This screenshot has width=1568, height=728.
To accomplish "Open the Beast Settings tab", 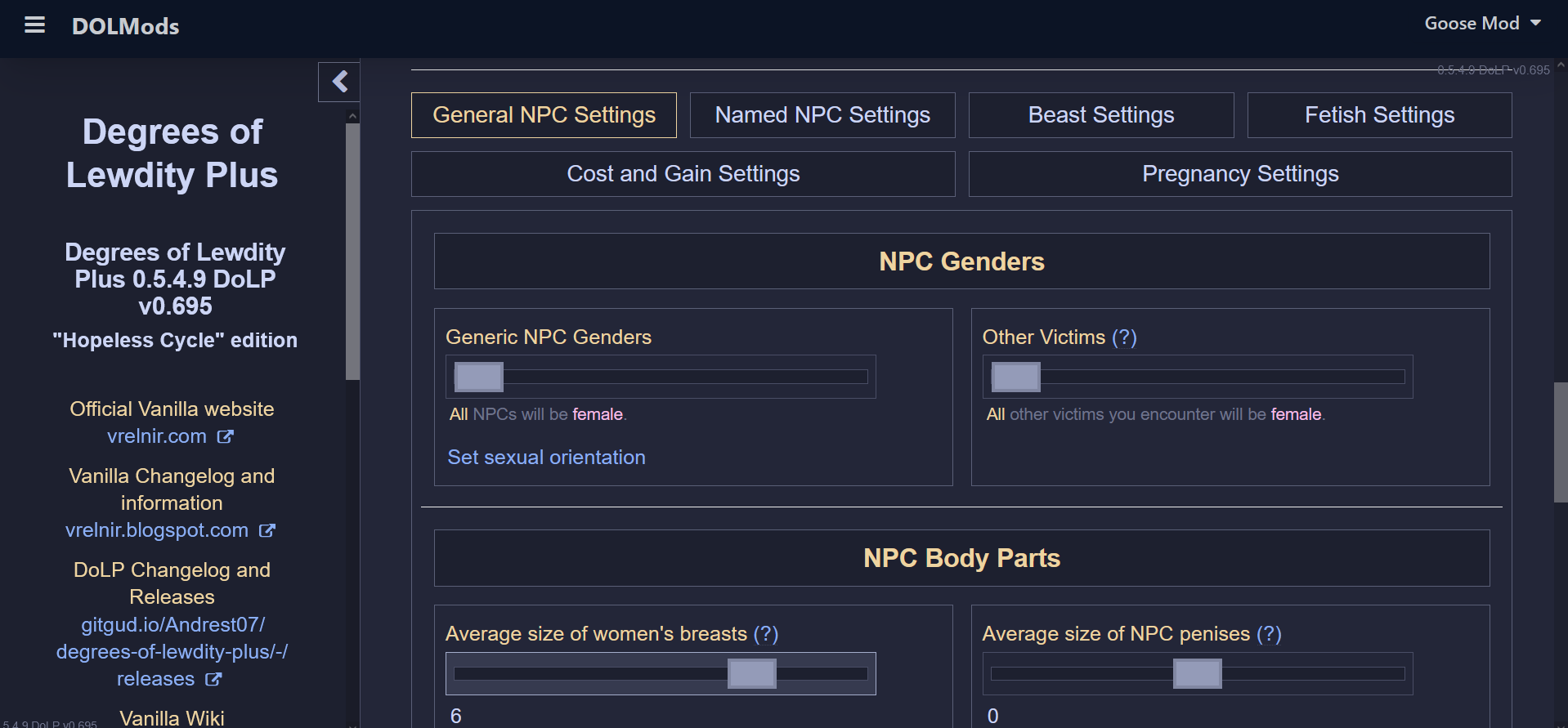I will [1101, 115].
